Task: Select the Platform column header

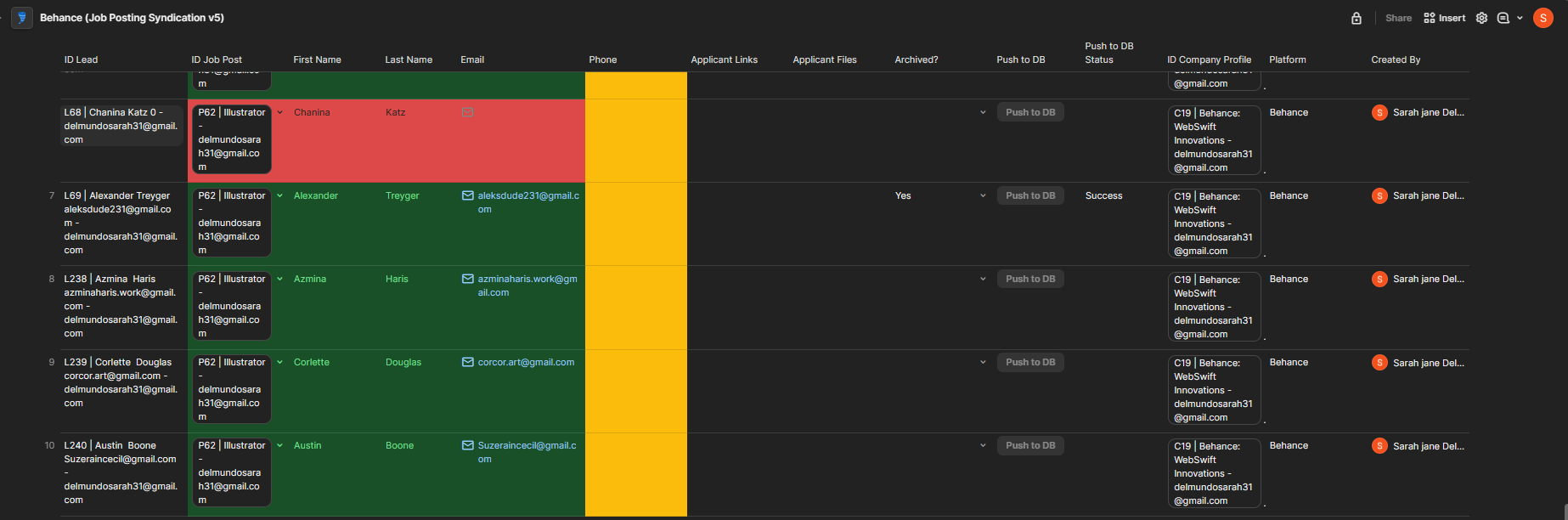Action: 1288,59
